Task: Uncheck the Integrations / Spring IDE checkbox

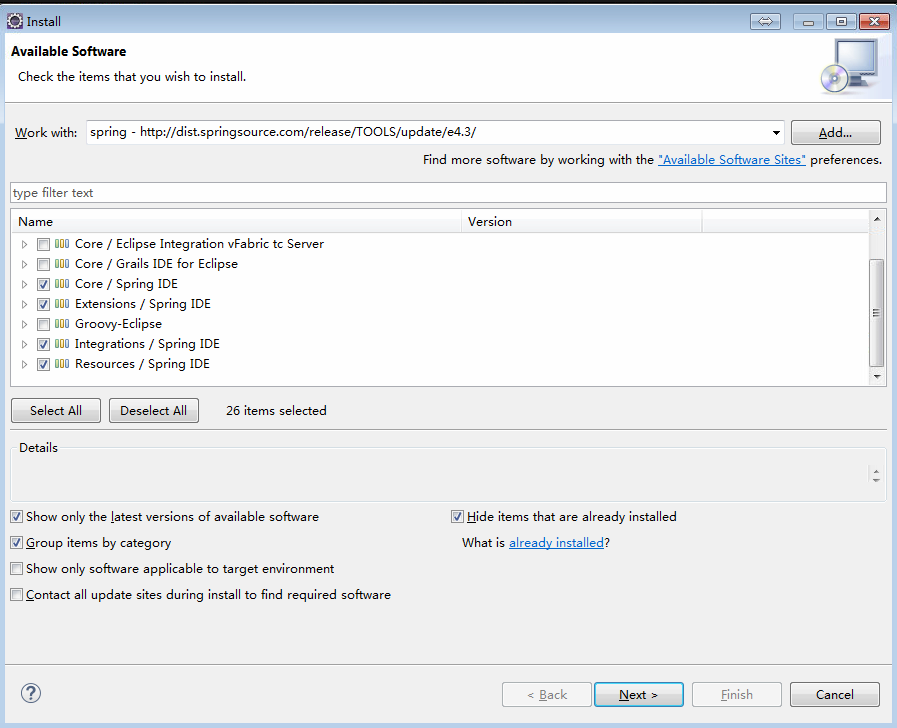Action: [43, 344]
